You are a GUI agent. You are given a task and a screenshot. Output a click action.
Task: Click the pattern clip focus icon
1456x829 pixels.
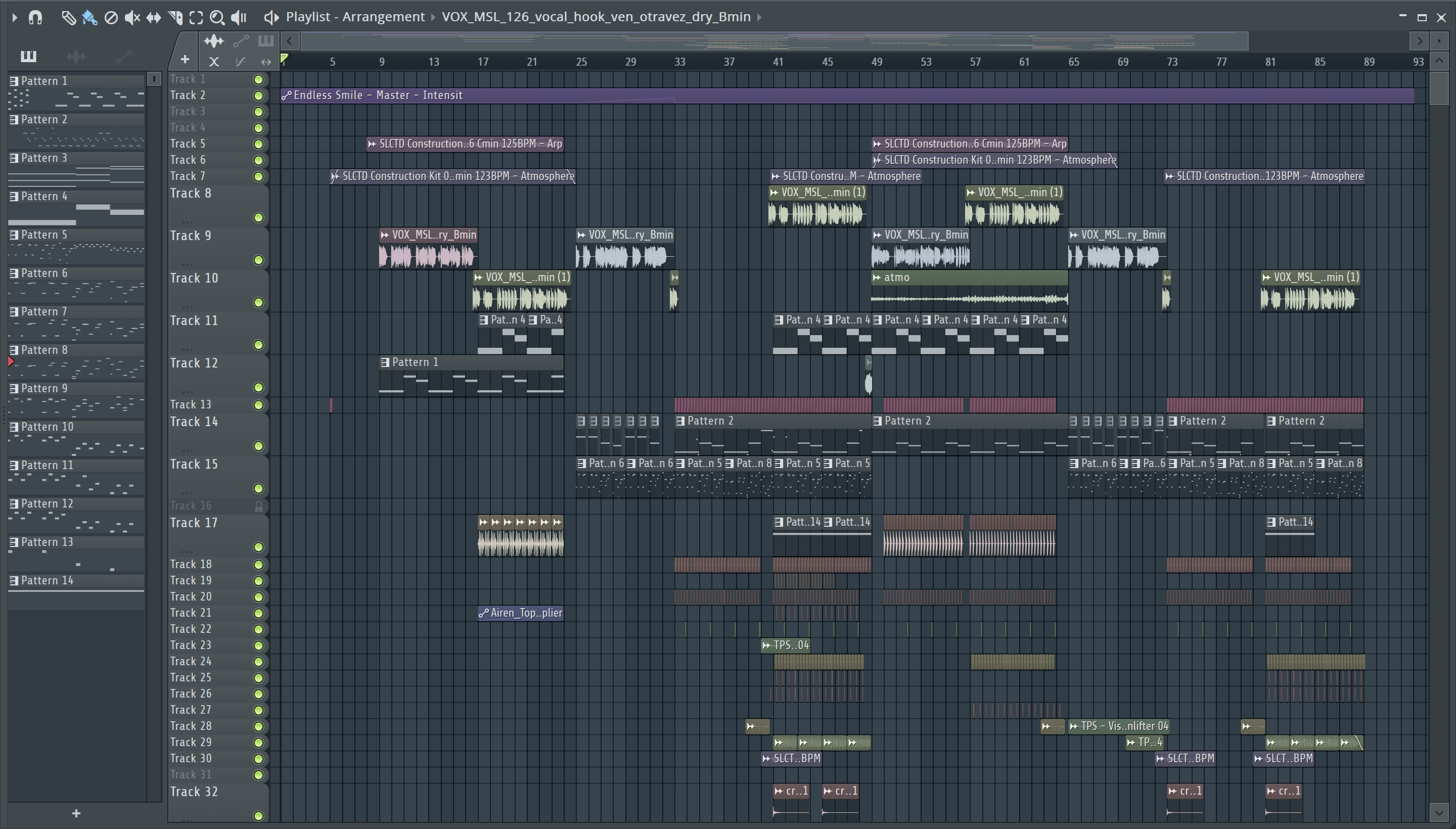point(265,41)
